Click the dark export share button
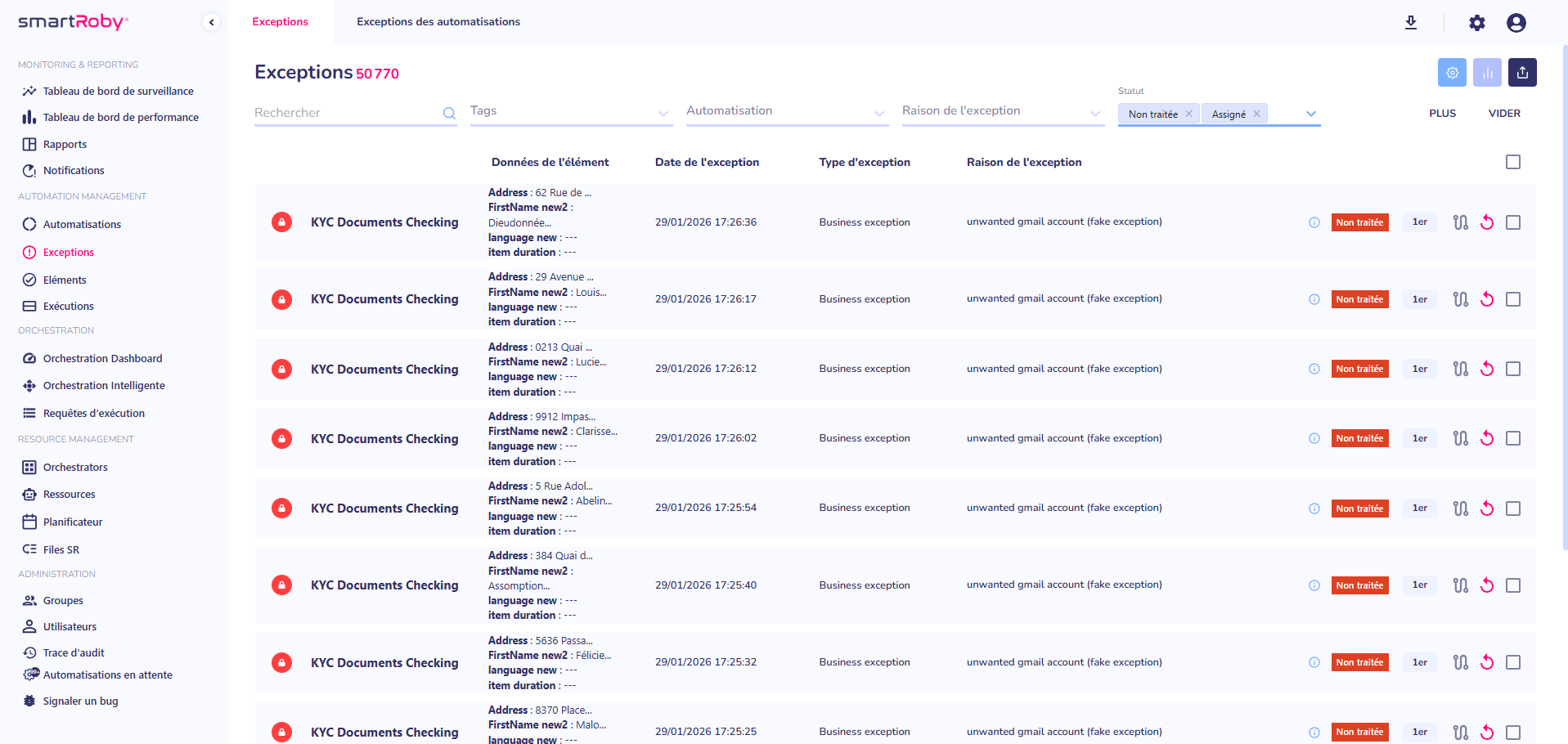The height and width of the screenshot is (744, 1568). [x=1522, y=73]
